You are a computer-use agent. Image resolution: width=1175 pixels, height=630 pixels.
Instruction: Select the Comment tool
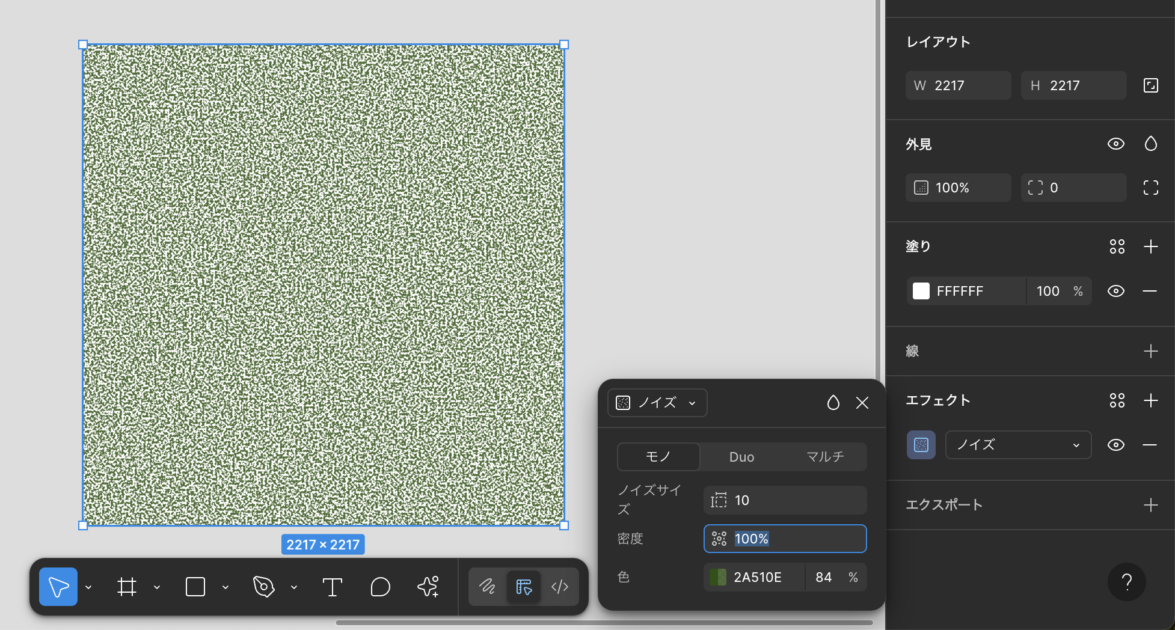click(380, 587)
